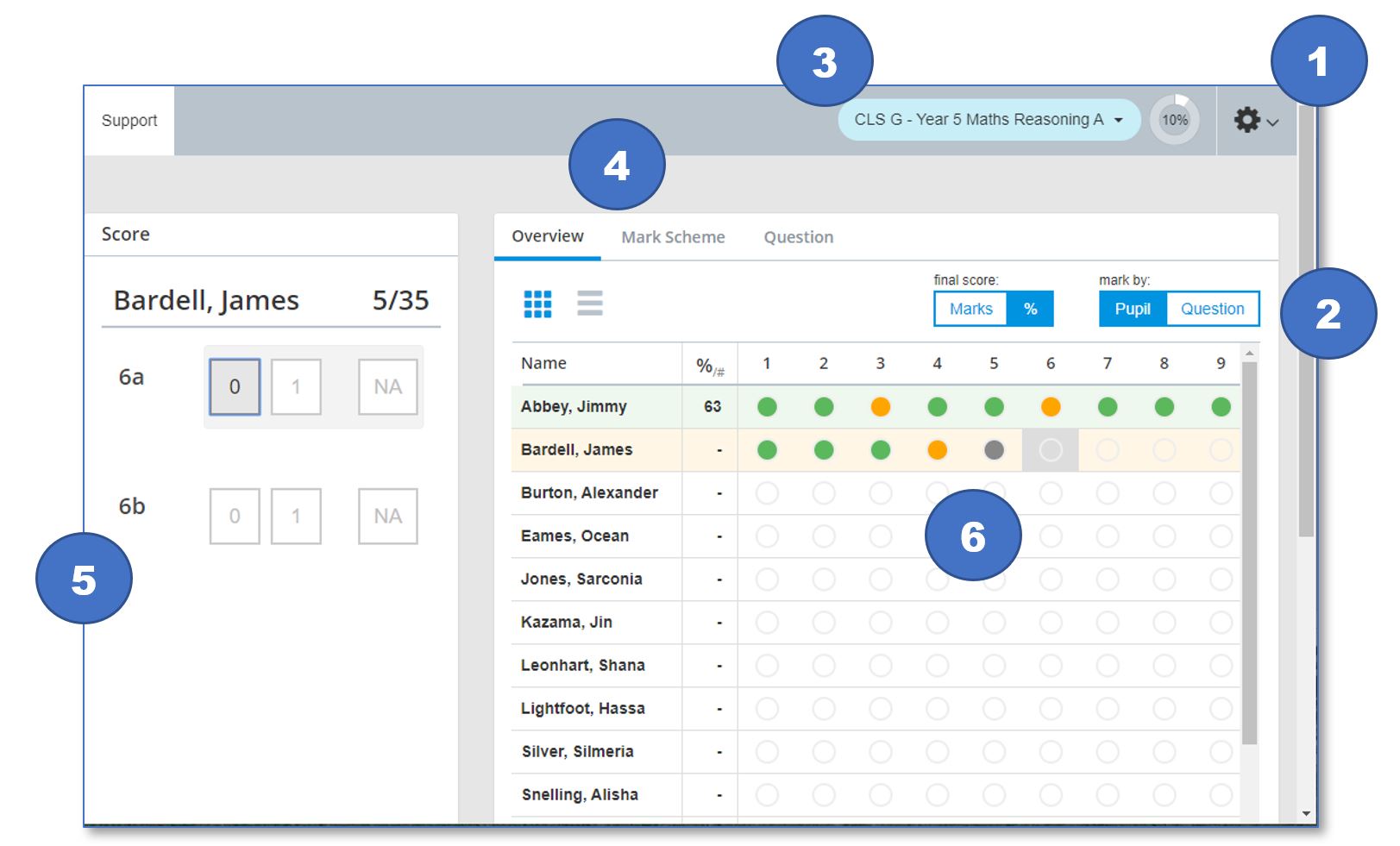
Task: Set mark by to Question
Action: point(1212,309)
